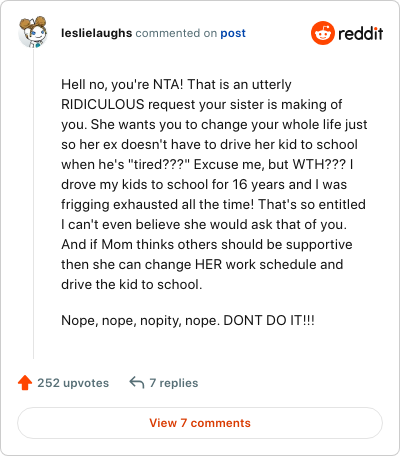
Task: Open the Reddit Snoo logo icon
Action: pyautogui.click(x=323, y=33)
